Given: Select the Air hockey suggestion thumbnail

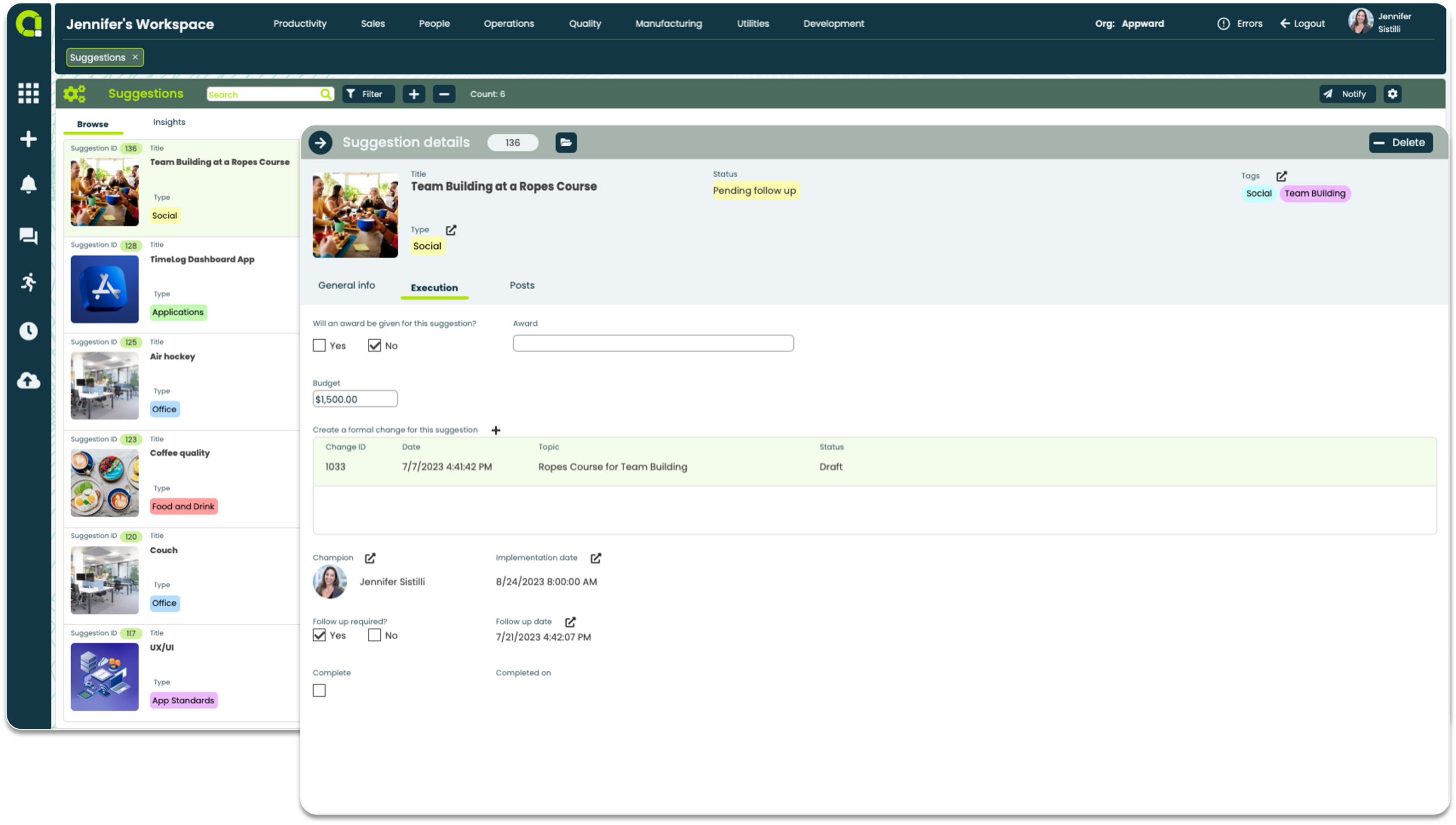Looking at the screenshot, I should (x=104, y=384).
